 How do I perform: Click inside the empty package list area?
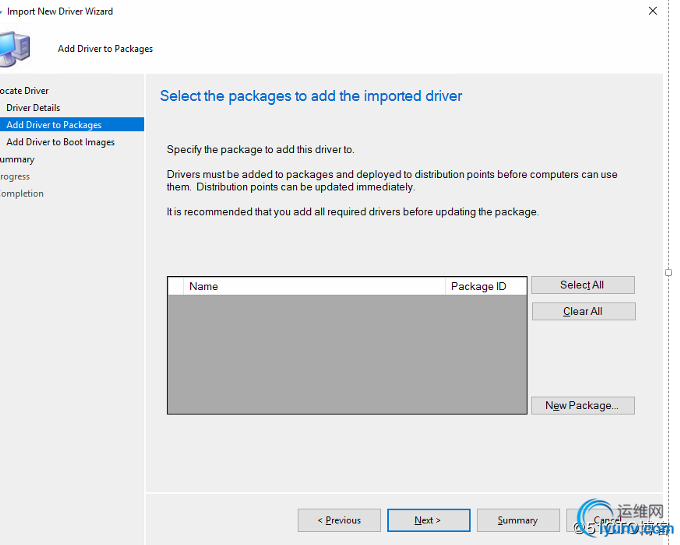(346, 354)
